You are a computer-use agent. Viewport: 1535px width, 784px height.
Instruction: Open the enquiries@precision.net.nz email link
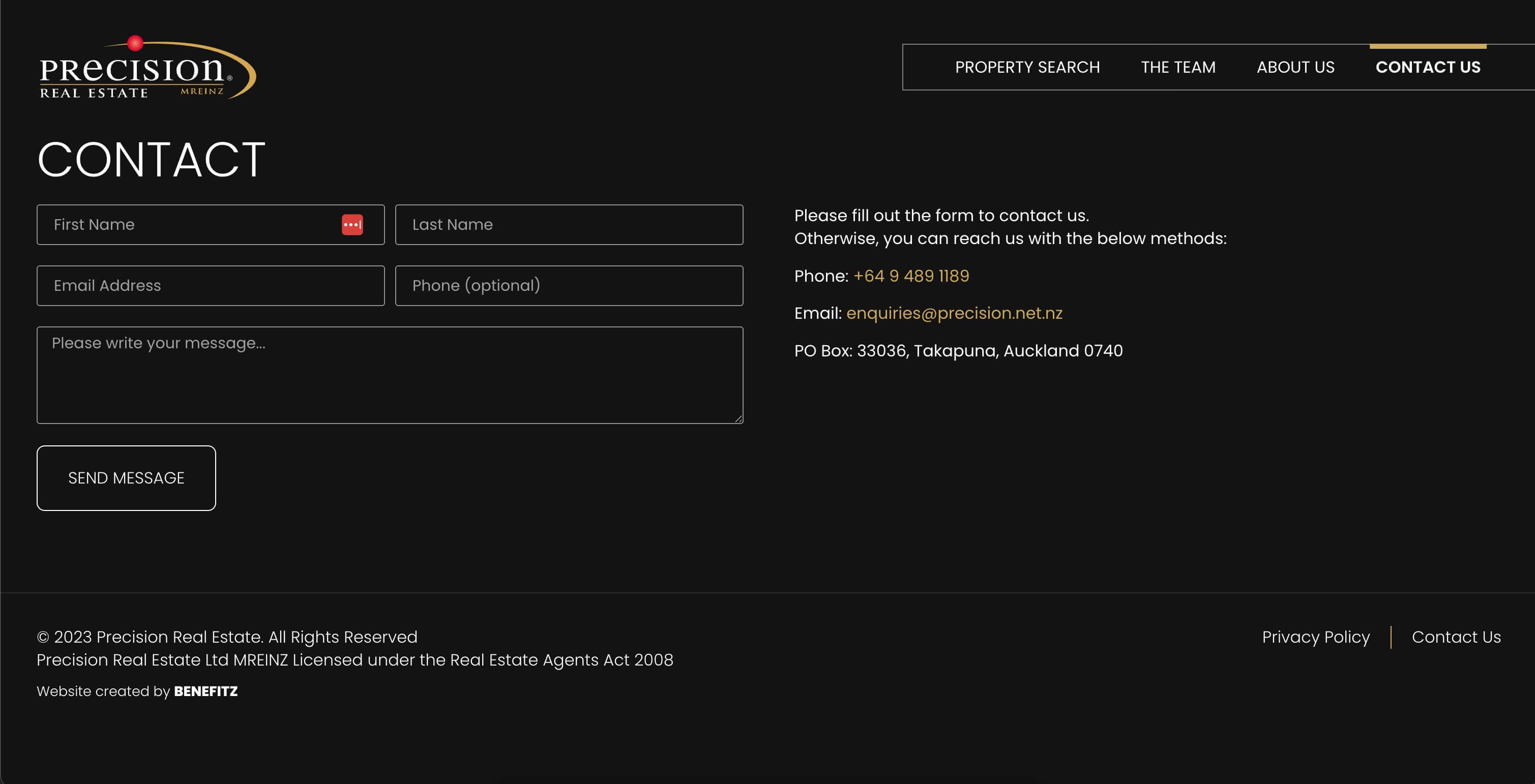tap(954, 313)
